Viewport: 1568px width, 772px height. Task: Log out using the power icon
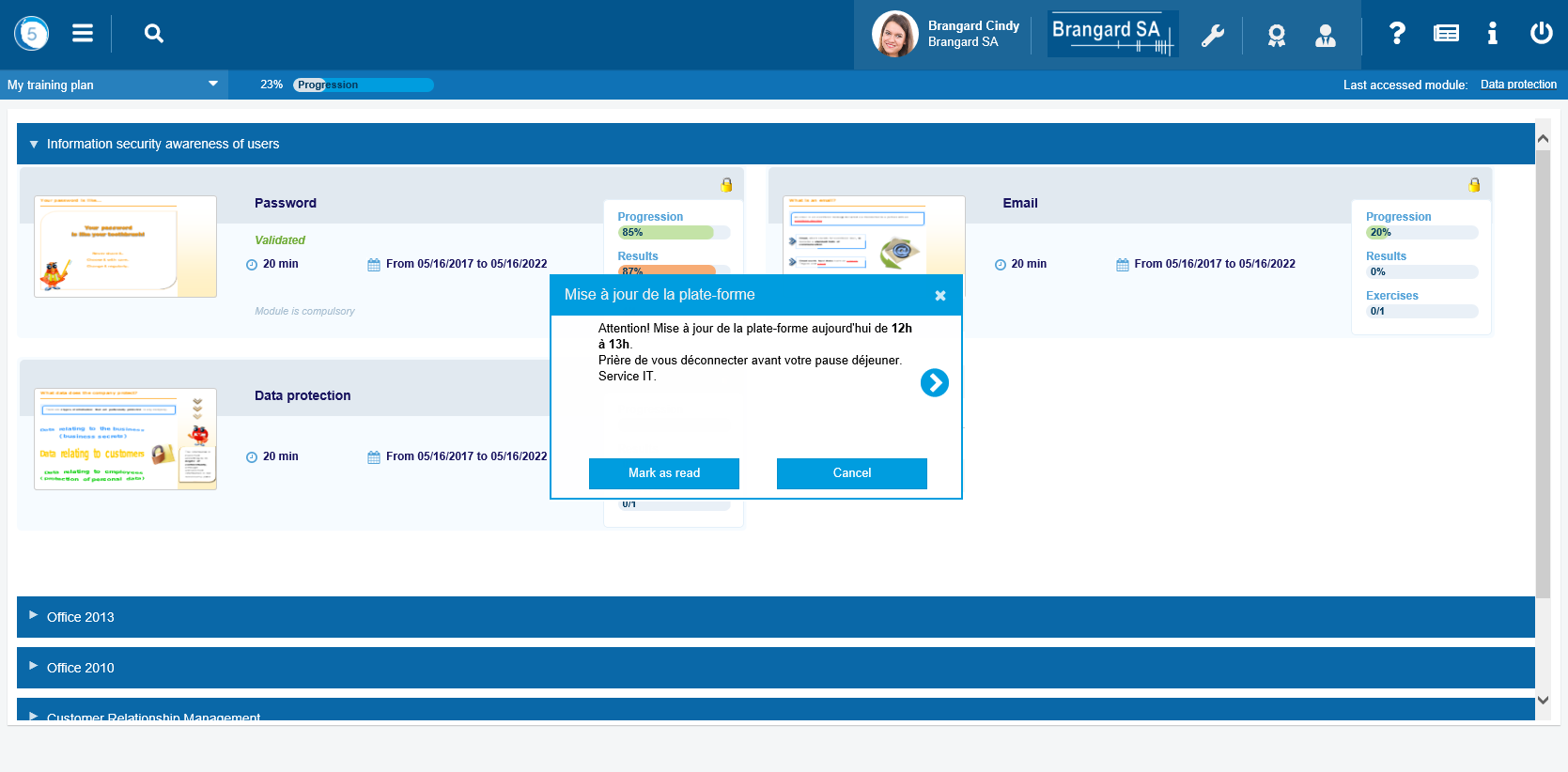[1541, 34]
